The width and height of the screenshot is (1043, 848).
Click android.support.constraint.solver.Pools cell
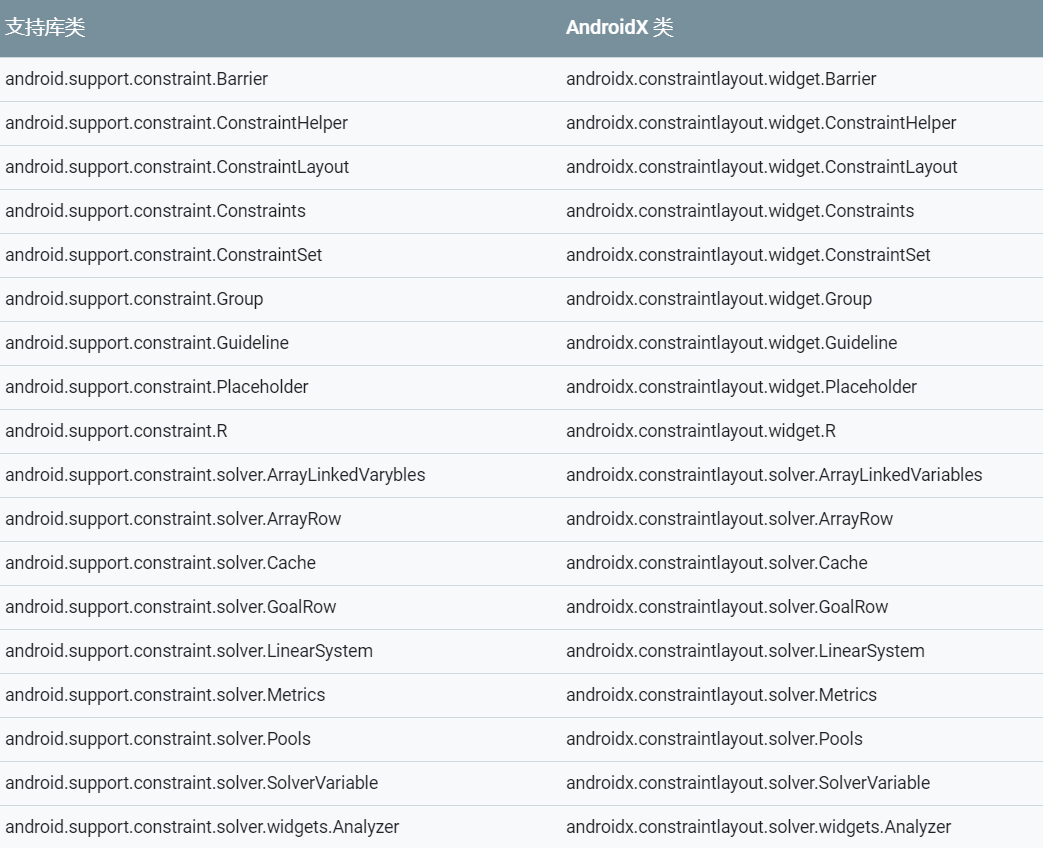tap(158, 739)
